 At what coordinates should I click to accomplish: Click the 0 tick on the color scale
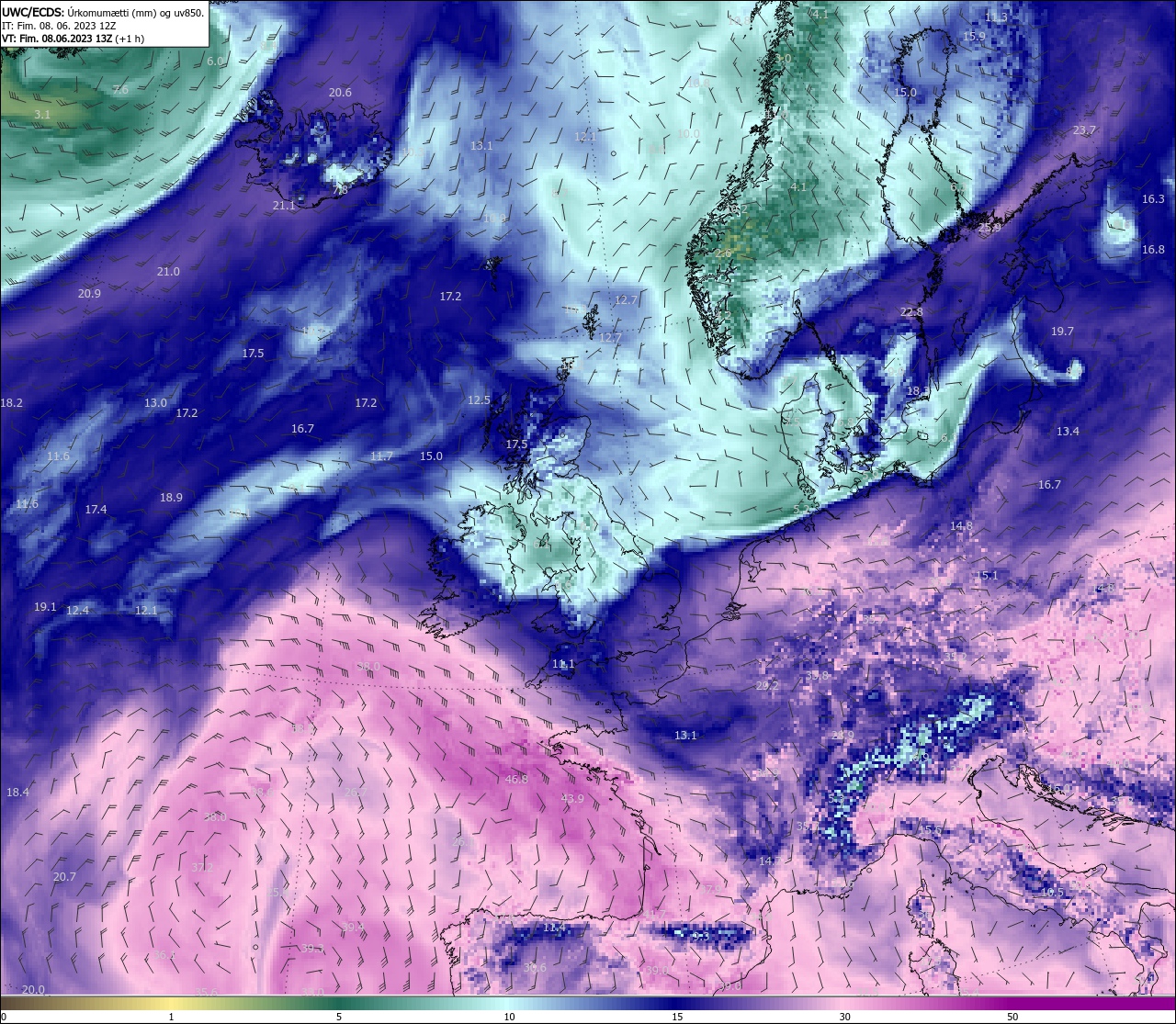pos(3,1017)
